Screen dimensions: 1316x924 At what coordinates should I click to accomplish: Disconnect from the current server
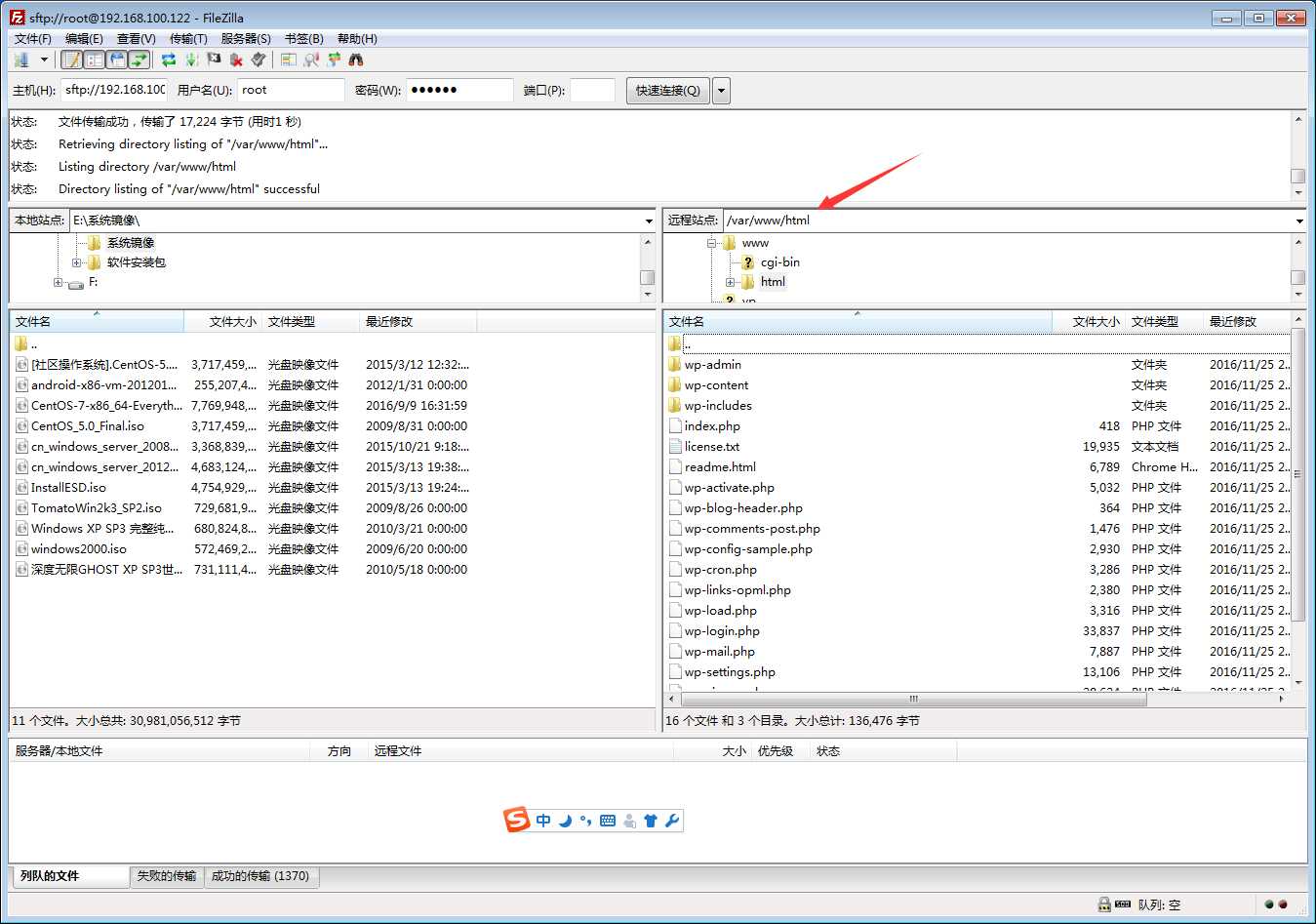(x=236, y=60)
